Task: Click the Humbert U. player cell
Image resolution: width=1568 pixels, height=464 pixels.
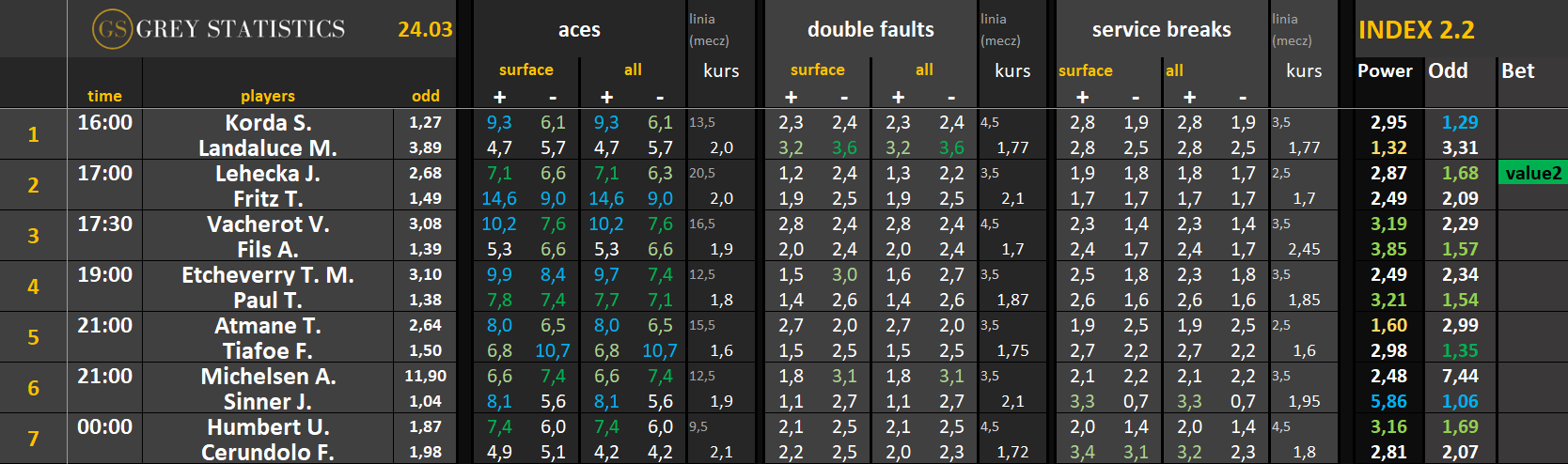Action: [x=268, y=427]
